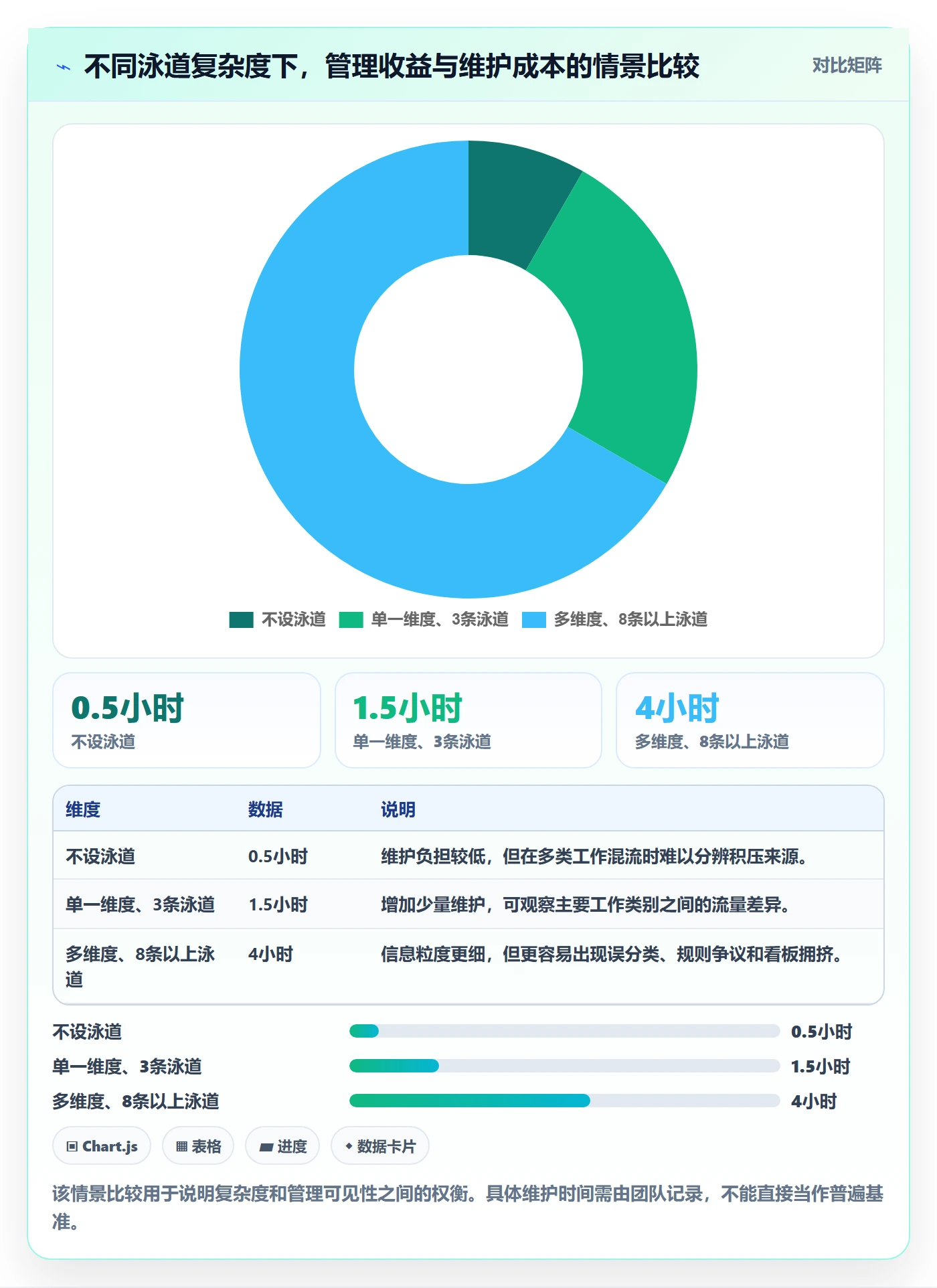Click the 说明 column header

point(398,809)
